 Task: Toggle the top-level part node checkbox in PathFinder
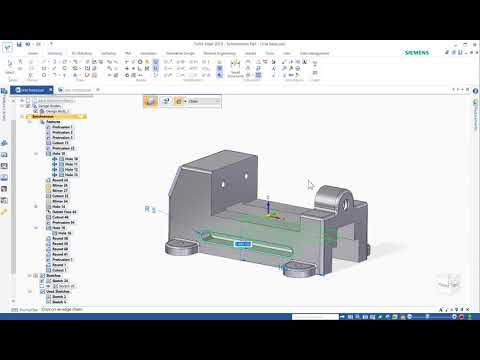click(28, 101)
